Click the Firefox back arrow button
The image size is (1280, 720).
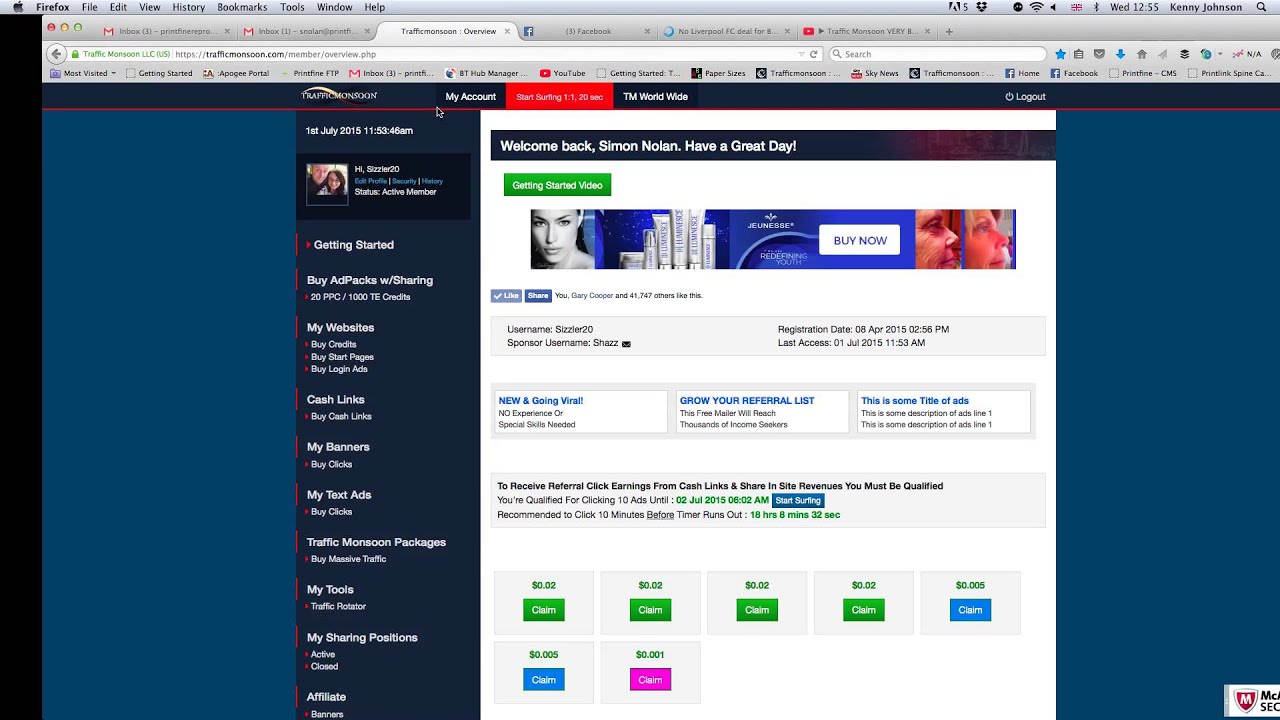coord(56,54)
